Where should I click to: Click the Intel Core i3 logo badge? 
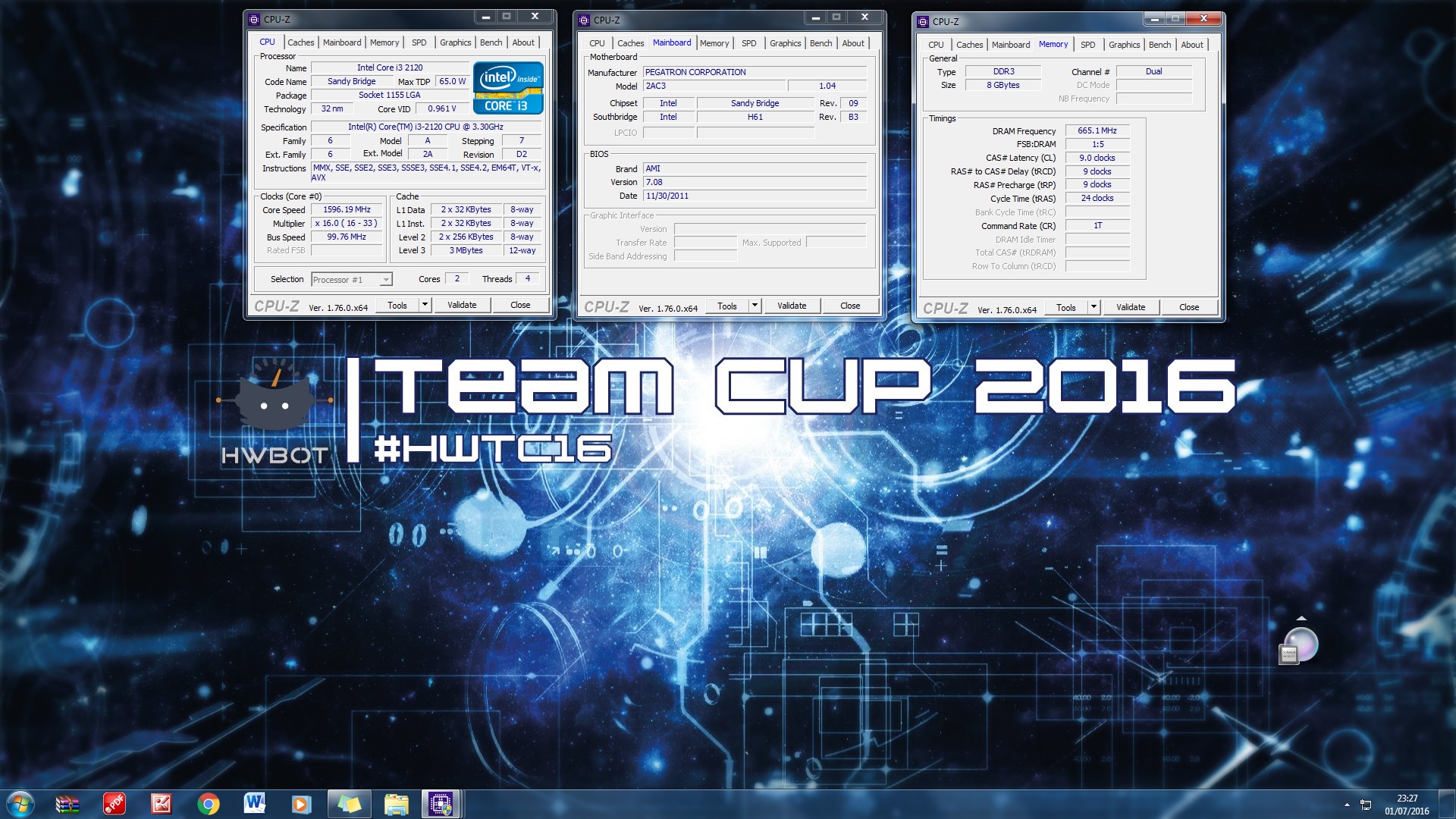pyautogui.click(x=508, y=88)
